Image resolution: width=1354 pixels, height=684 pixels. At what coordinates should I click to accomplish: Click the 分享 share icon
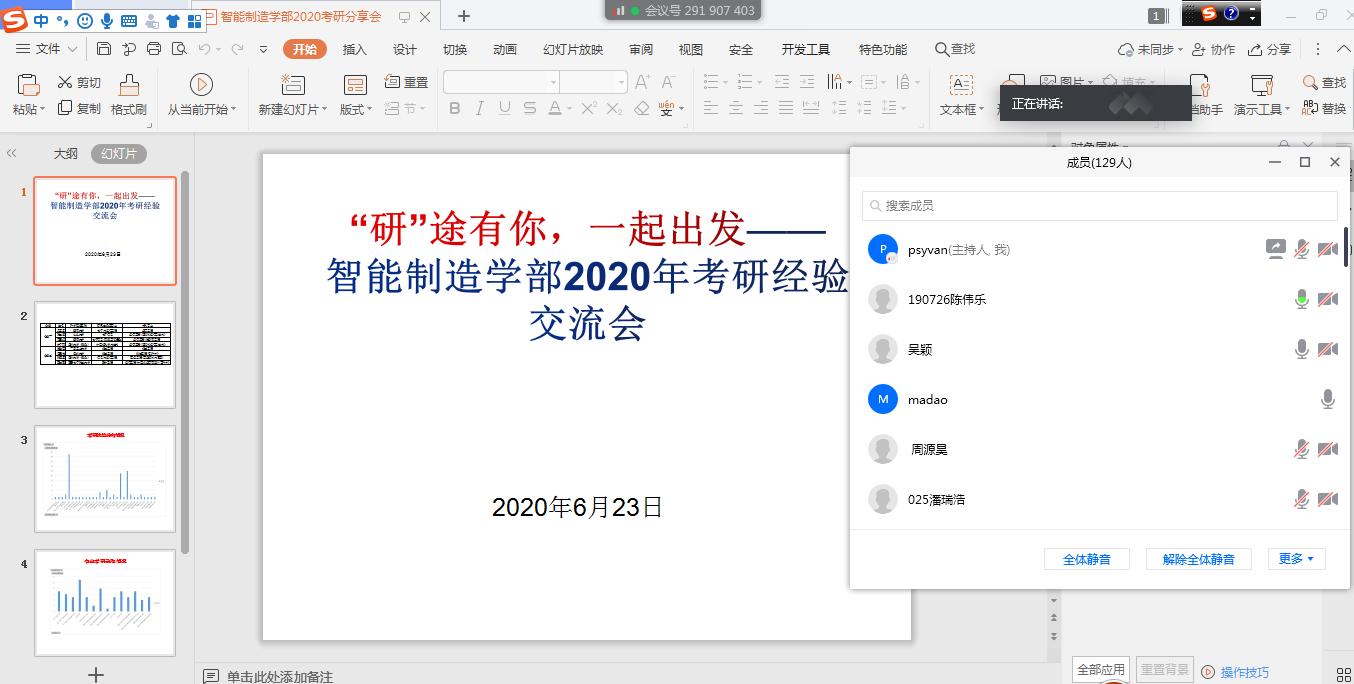point(1257,49)
